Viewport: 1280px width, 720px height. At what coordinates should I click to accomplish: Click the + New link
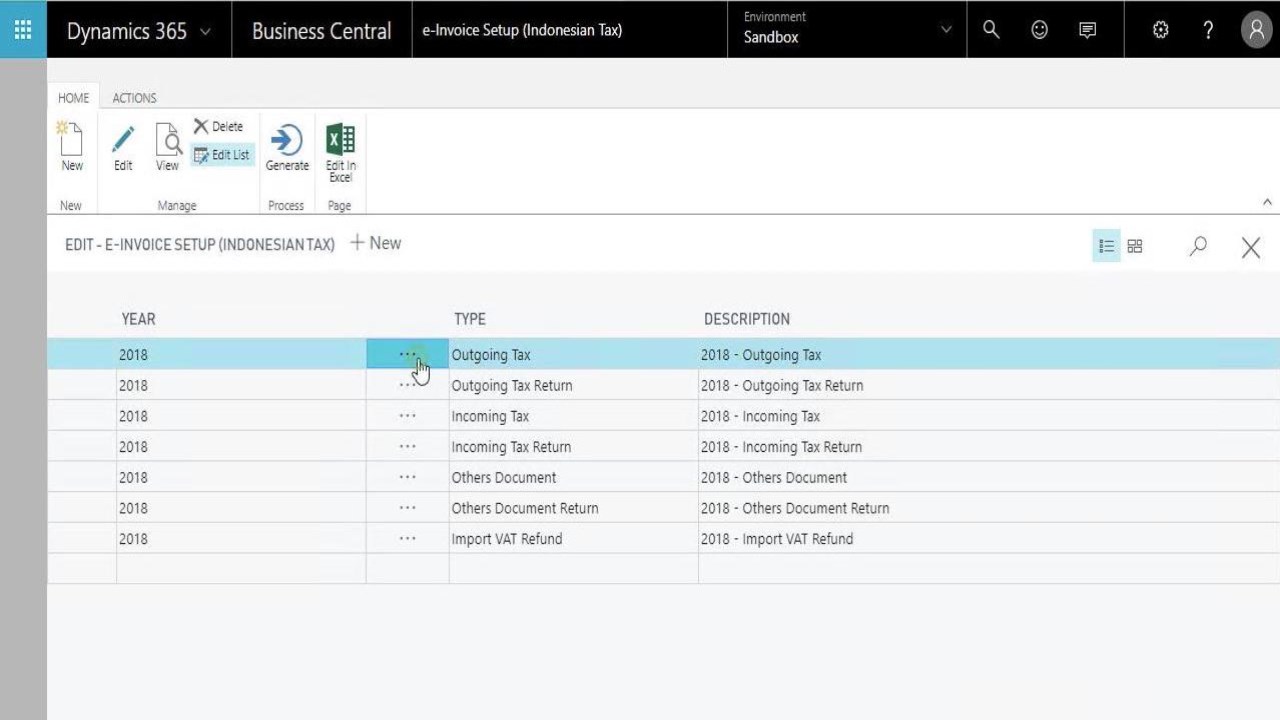click(376, 243)
